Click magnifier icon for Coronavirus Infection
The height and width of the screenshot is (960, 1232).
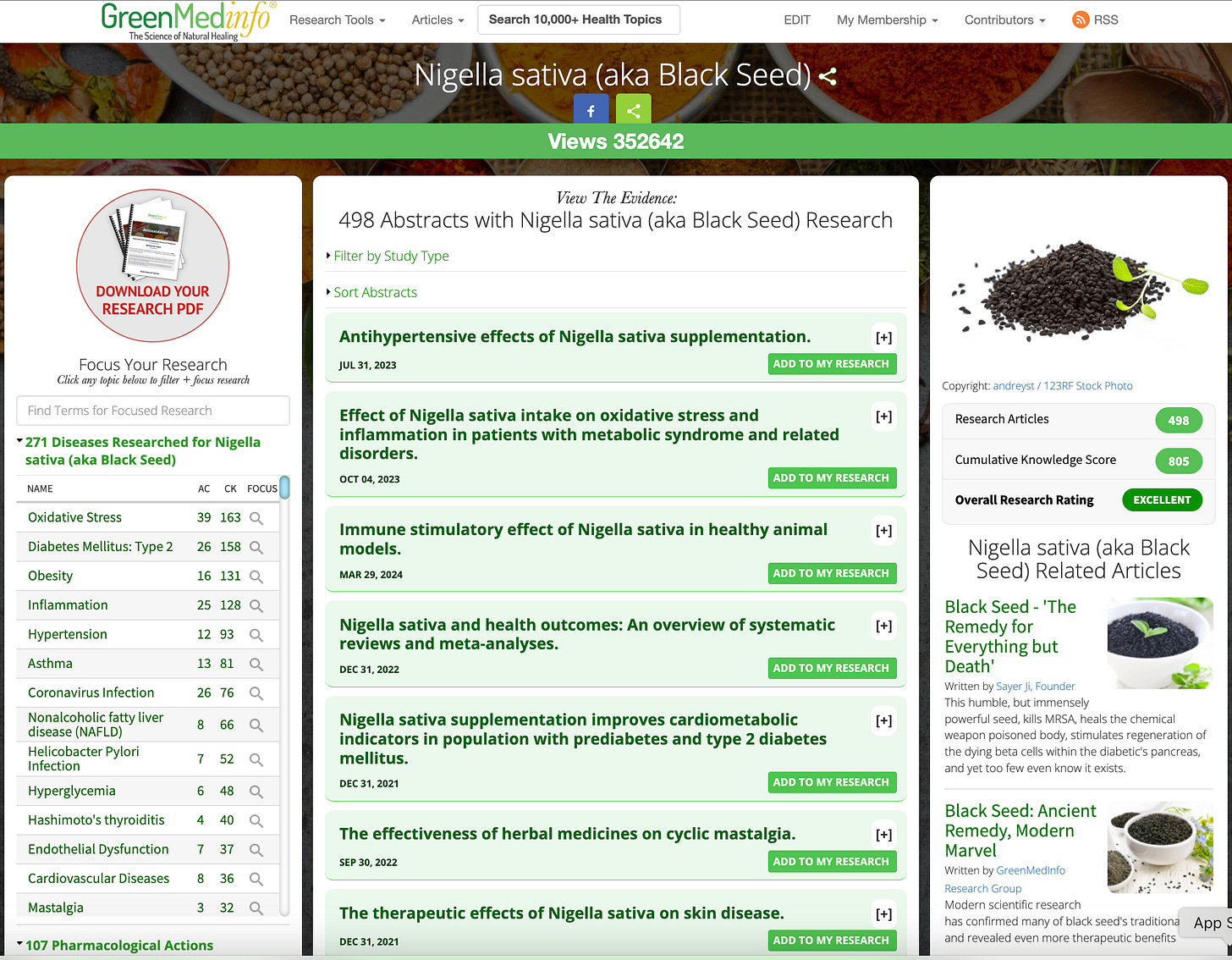256,693
